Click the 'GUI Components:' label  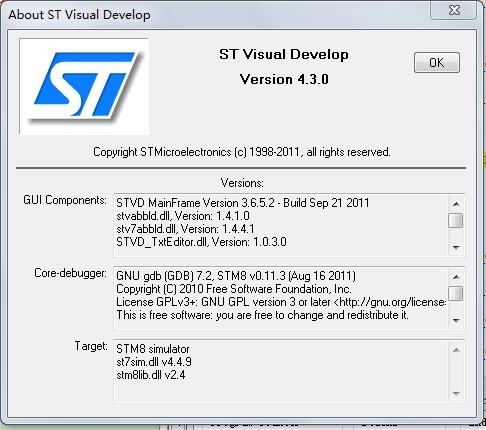point(65,200)
